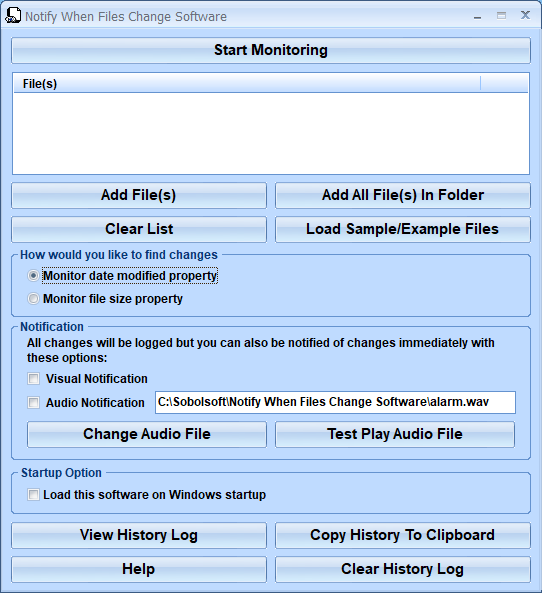Clear History Log
Image resolution: width=542 pixels, height=593 pixels.
coord(403,570)
